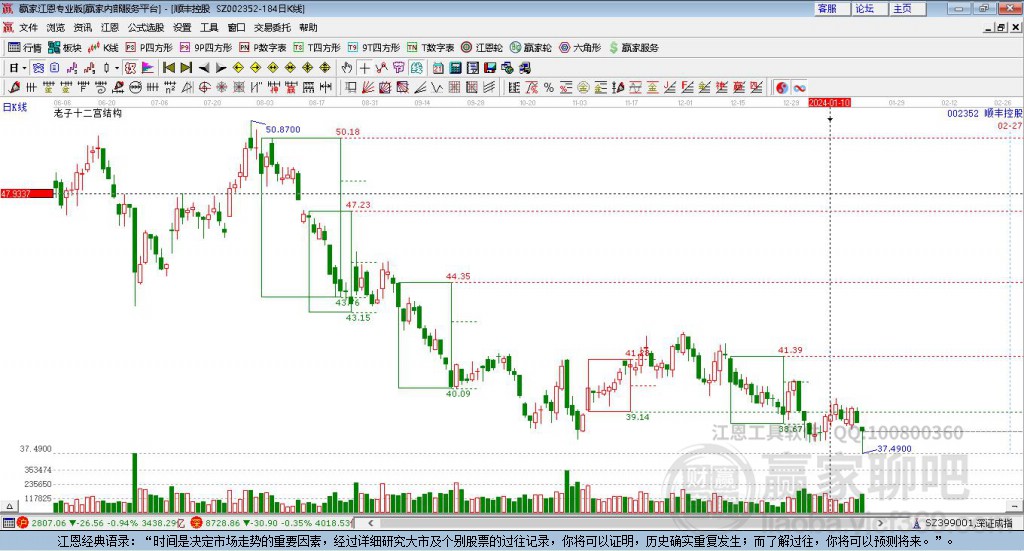
Task: Click the 主页 homepage button
Action: (x=908, y=8)
